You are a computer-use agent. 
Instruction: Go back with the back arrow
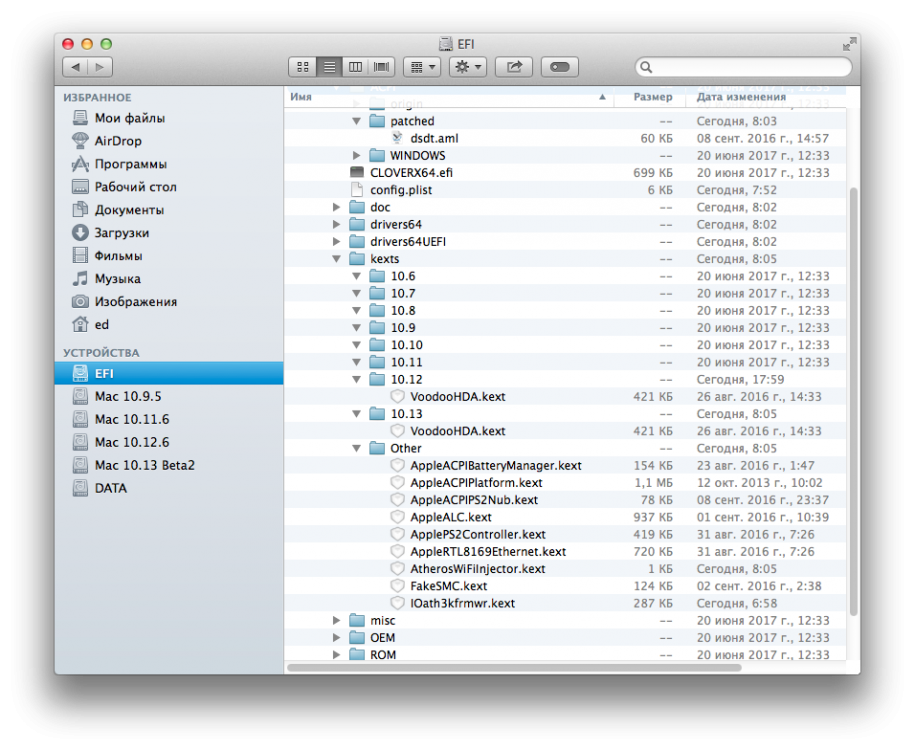[x=75, y=67]
